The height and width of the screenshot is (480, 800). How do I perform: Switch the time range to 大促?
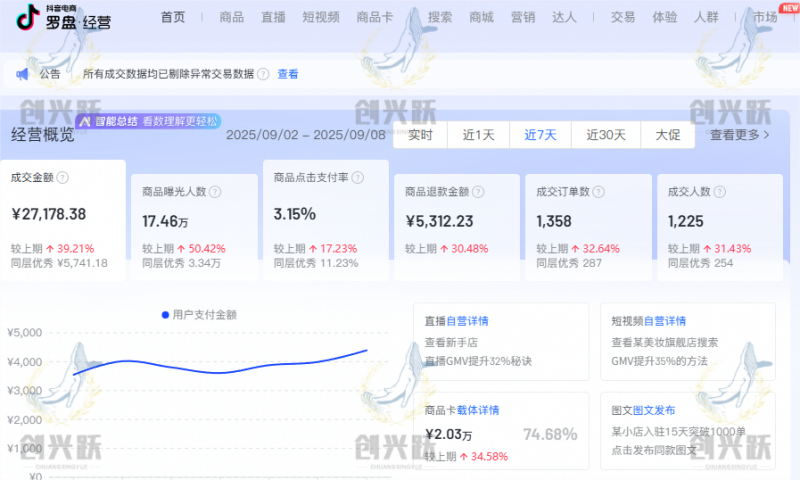(667, 135)
